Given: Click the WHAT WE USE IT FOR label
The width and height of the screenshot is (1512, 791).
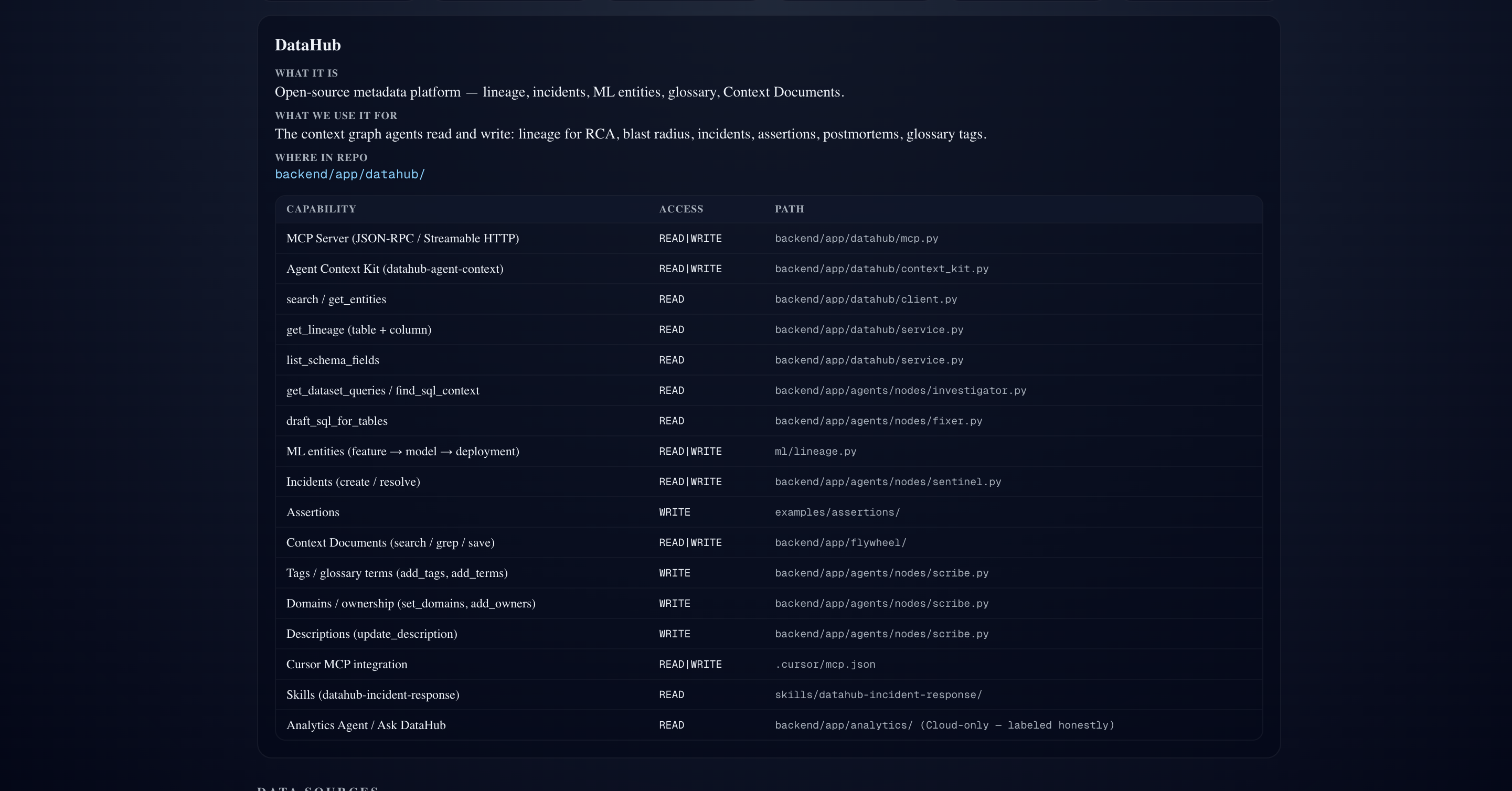Looking at the screenshot, I should tap(336, 115).
